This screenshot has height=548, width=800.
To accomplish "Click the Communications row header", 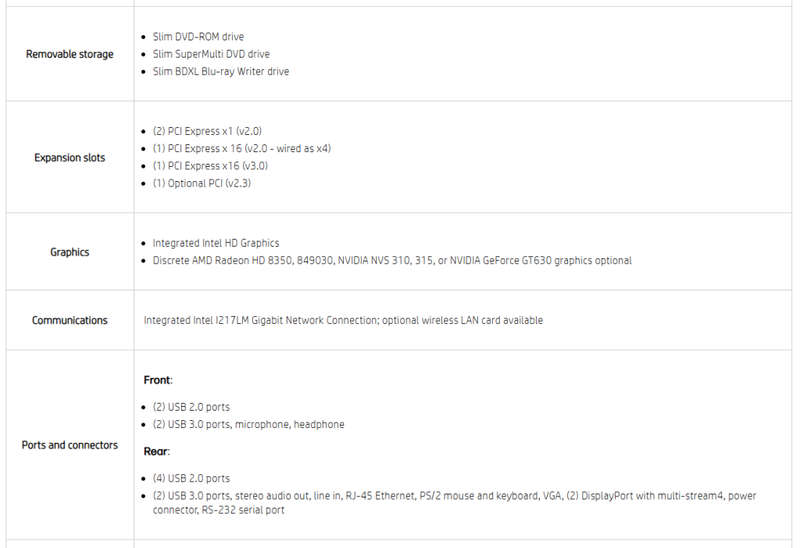I will [70, 320].
